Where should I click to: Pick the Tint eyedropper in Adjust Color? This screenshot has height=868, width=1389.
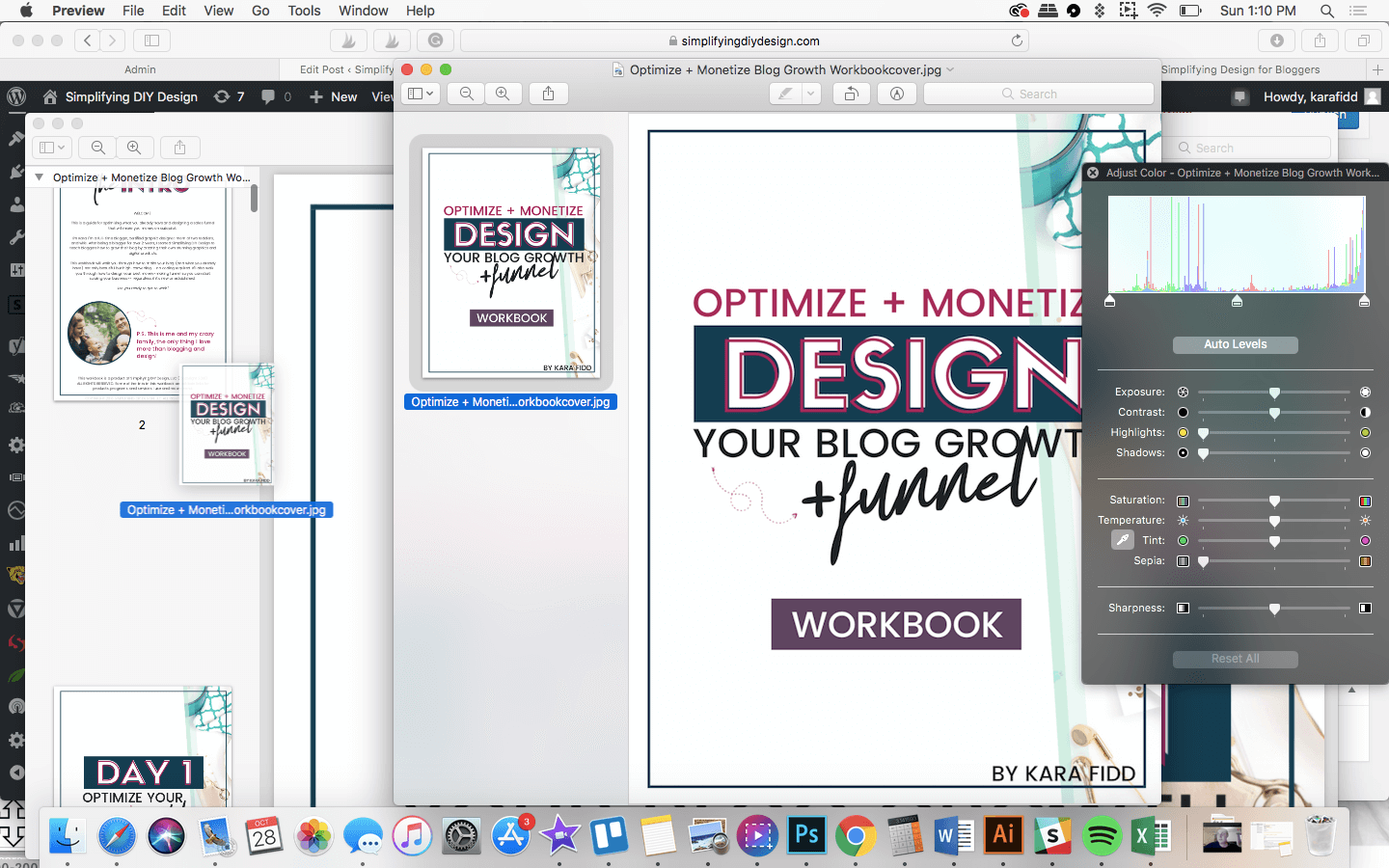(x=1122, y=540)
